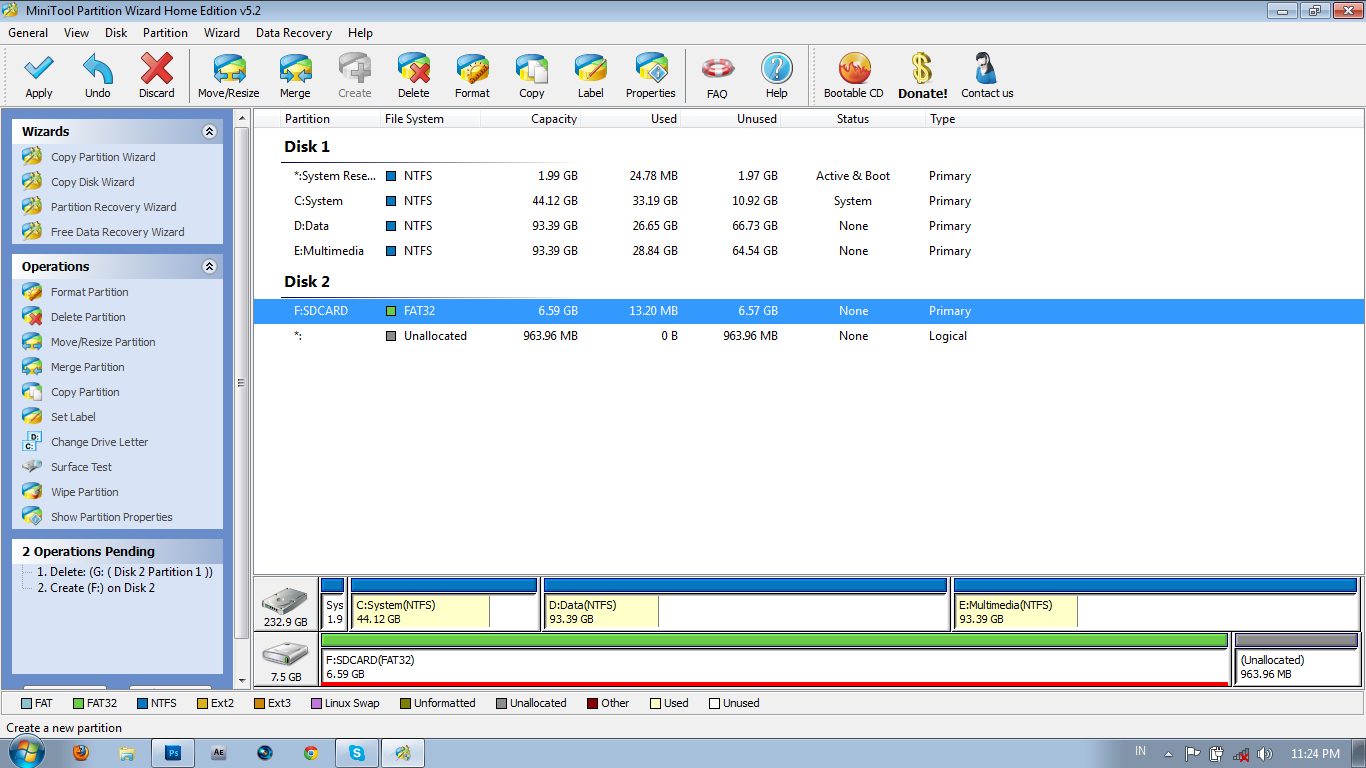Image resolution: width=1366 pixels, height=768 pixels.
Task: Open the Data Recovery menu
Action: pos(294,33)
